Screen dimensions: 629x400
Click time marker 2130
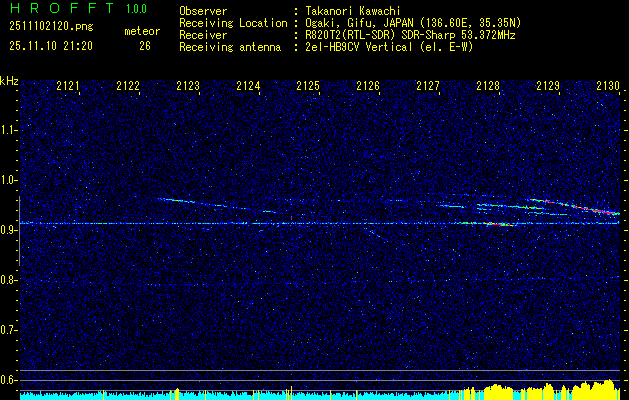click(x=608, y=86)
